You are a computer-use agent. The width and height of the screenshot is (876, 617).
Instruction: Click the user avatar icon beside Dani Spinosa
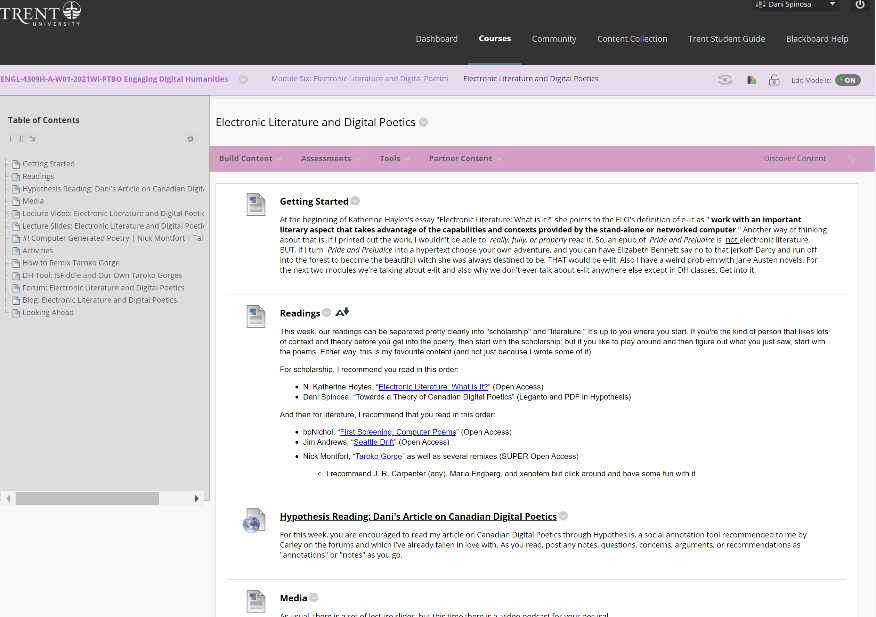coord(760,4)
